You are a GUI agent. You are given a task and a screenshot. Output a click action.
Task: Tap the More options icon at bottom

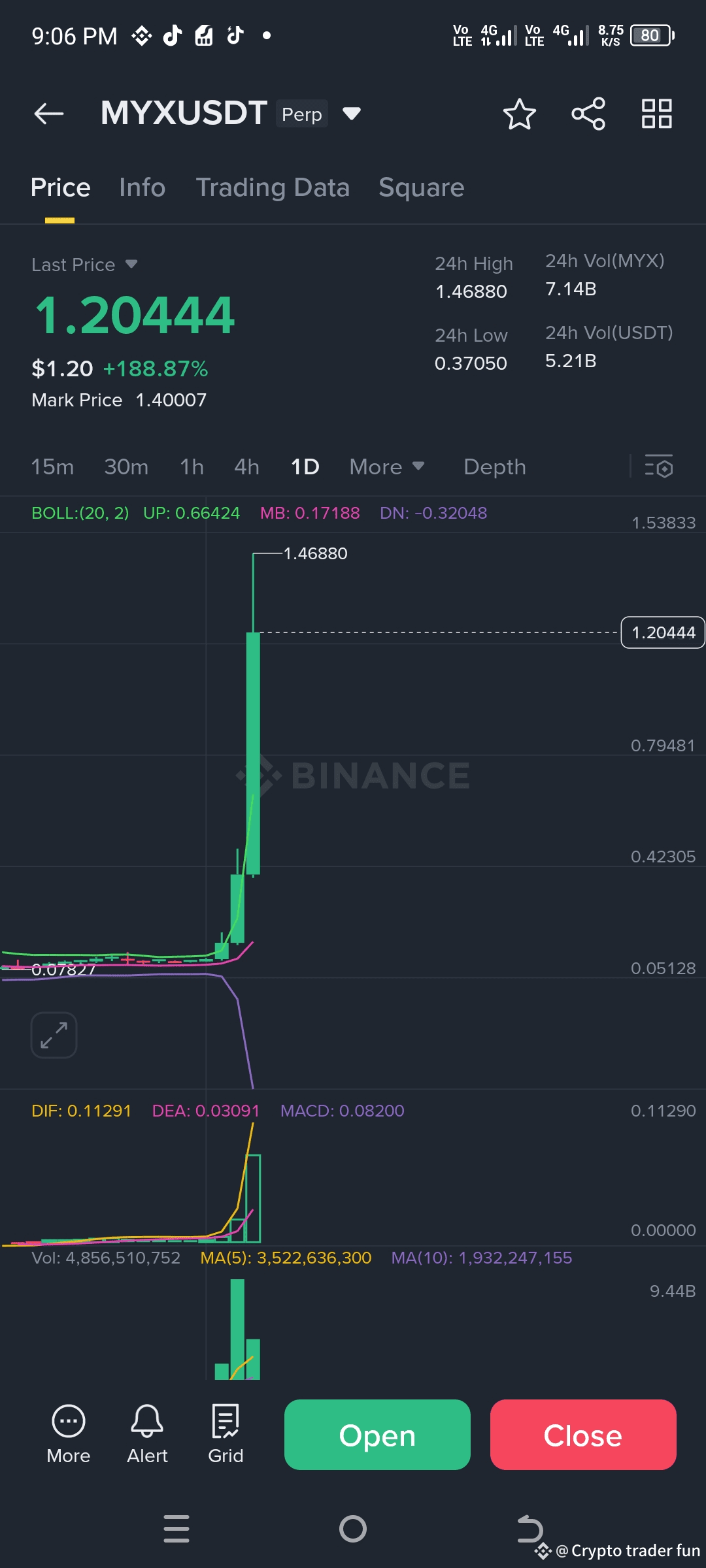[69, 1435]
